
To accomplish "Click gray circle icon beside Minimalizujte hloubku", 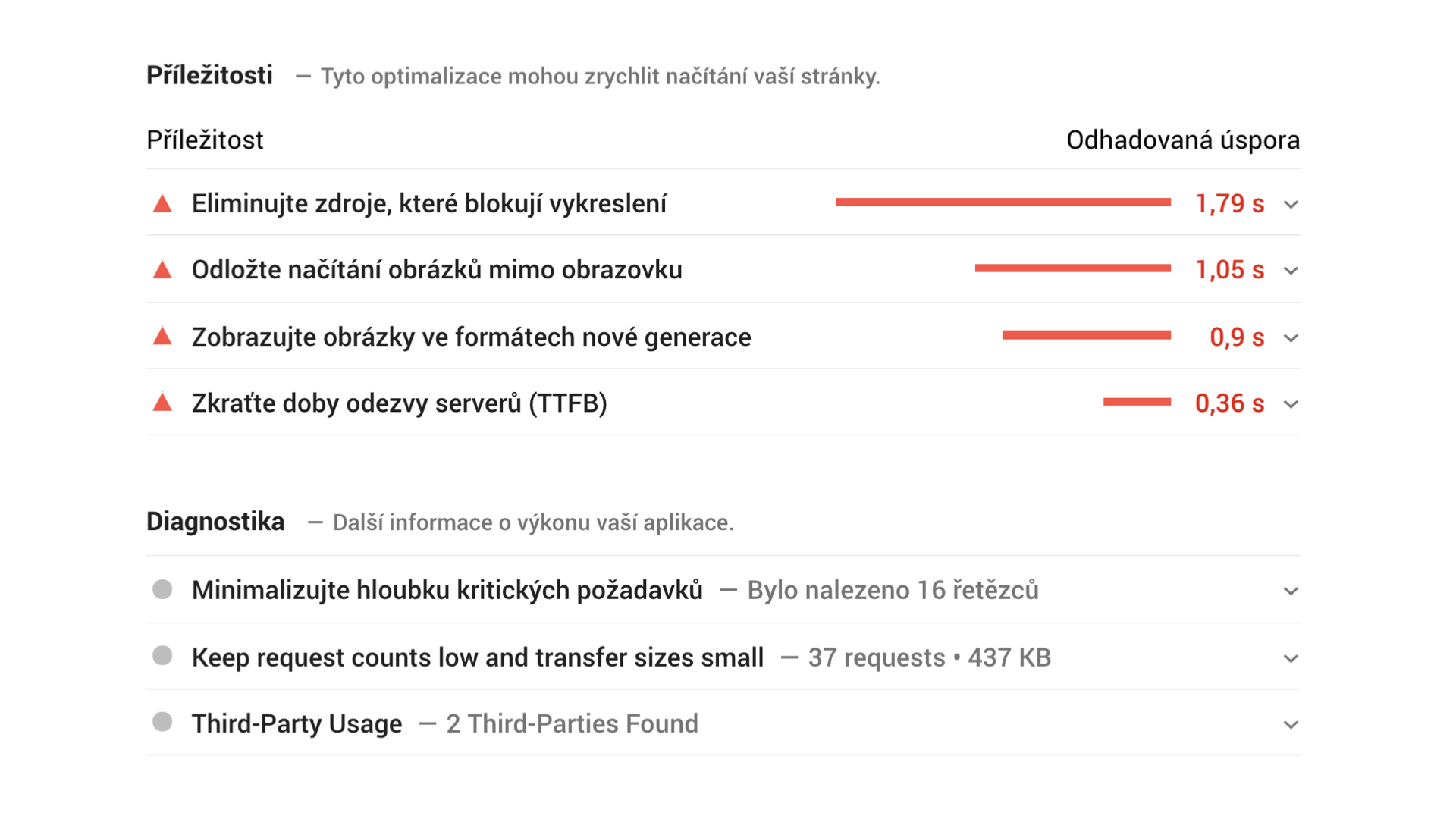I will [162, 589].
